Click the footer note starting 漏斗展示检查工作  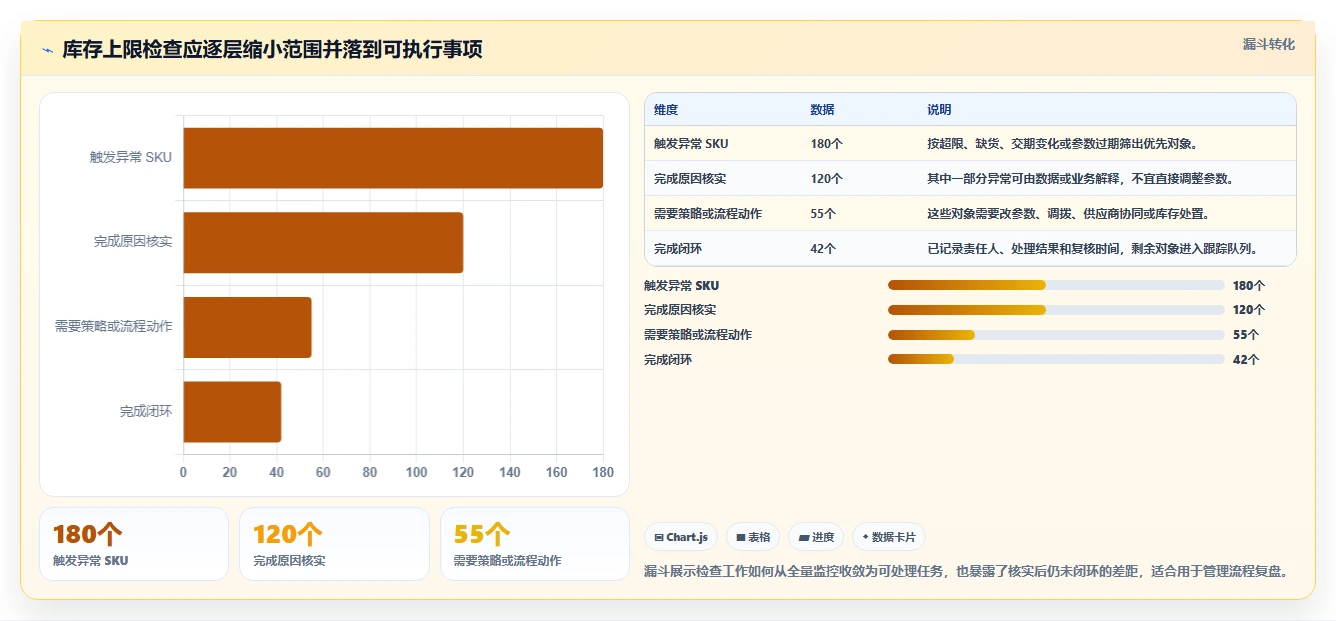click(x=967, y=572)
